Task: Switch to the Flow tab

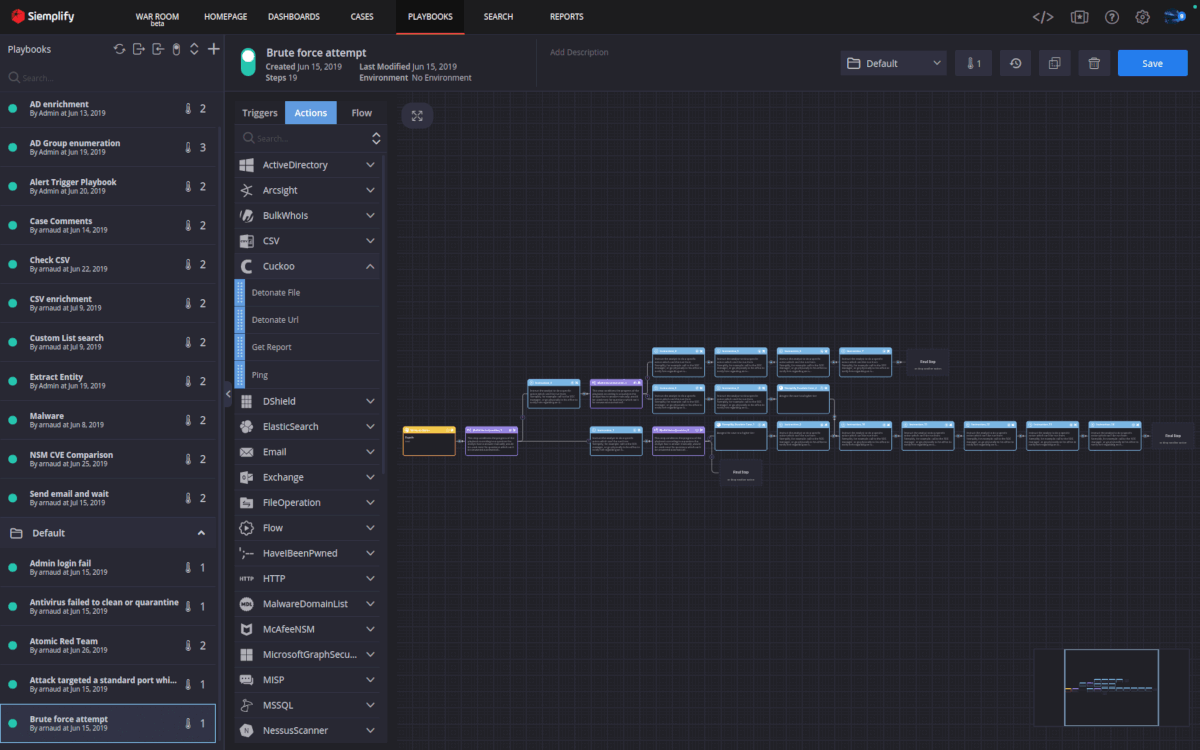Action: click(361, 113)
